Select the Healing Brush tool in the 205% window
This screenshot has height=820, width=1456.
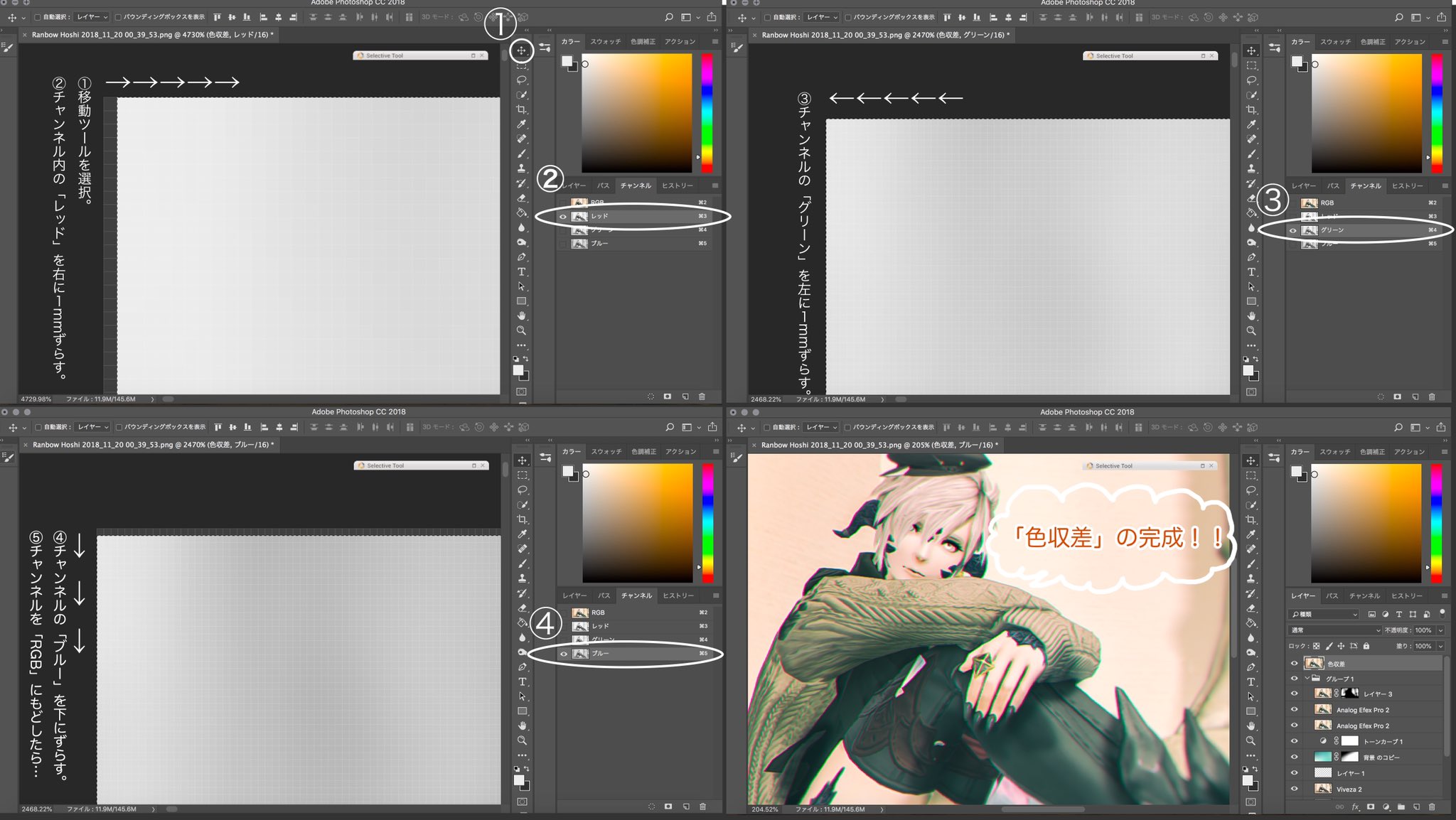pos(1251,549)
